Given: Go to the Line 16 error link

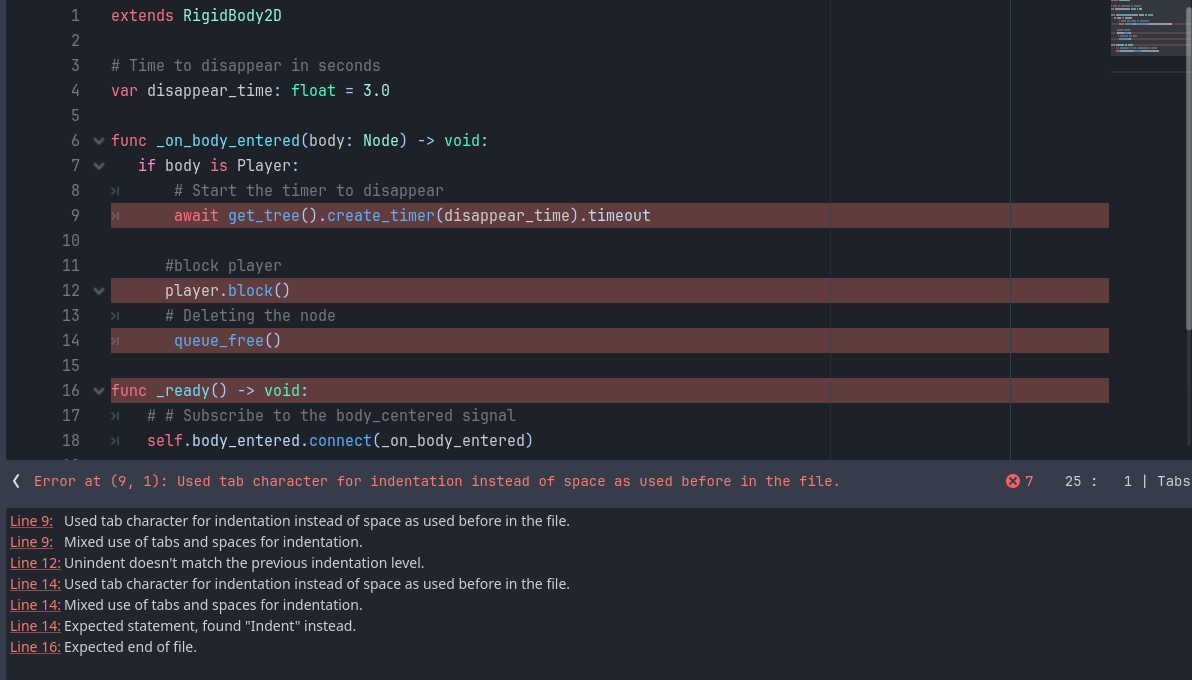Looking at the screenshot, I should click(35, 647).
